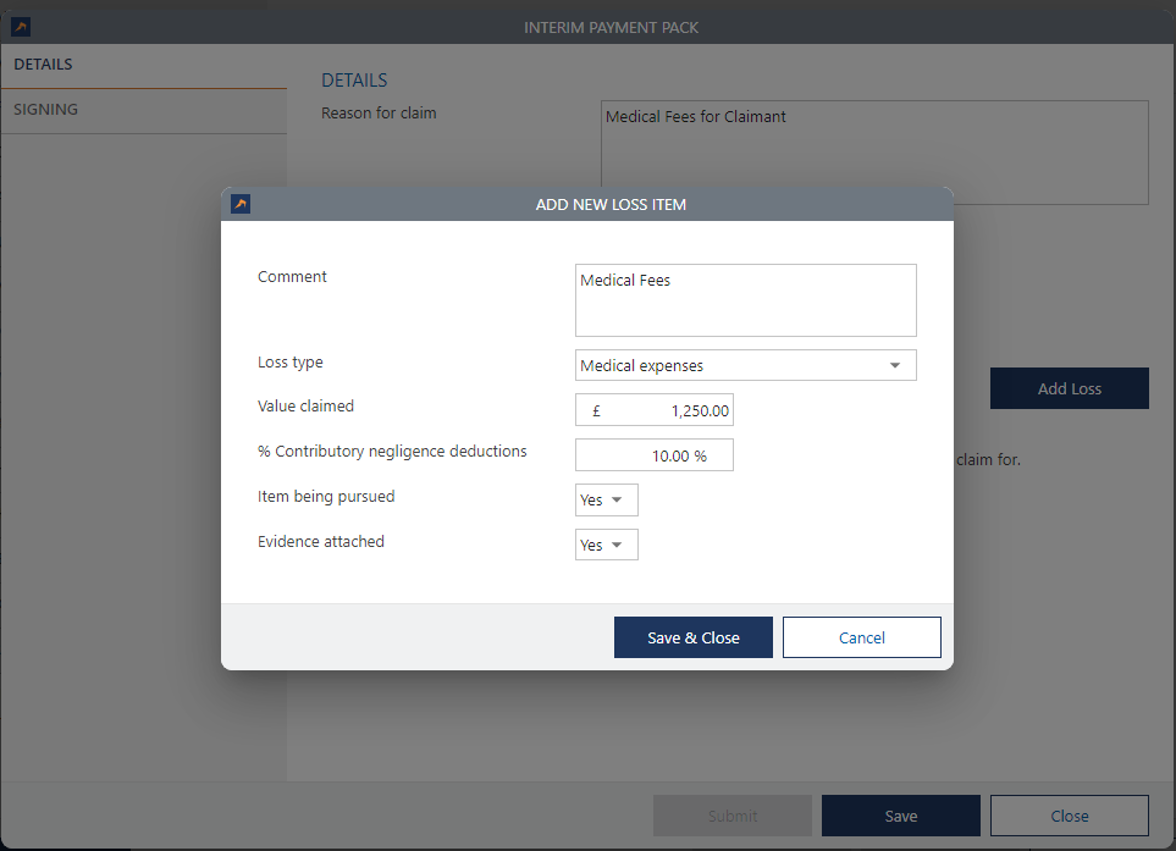Click into the Value claimed amount field
1176x851 pixels.
pyautogui.click(x=654, y=411)
